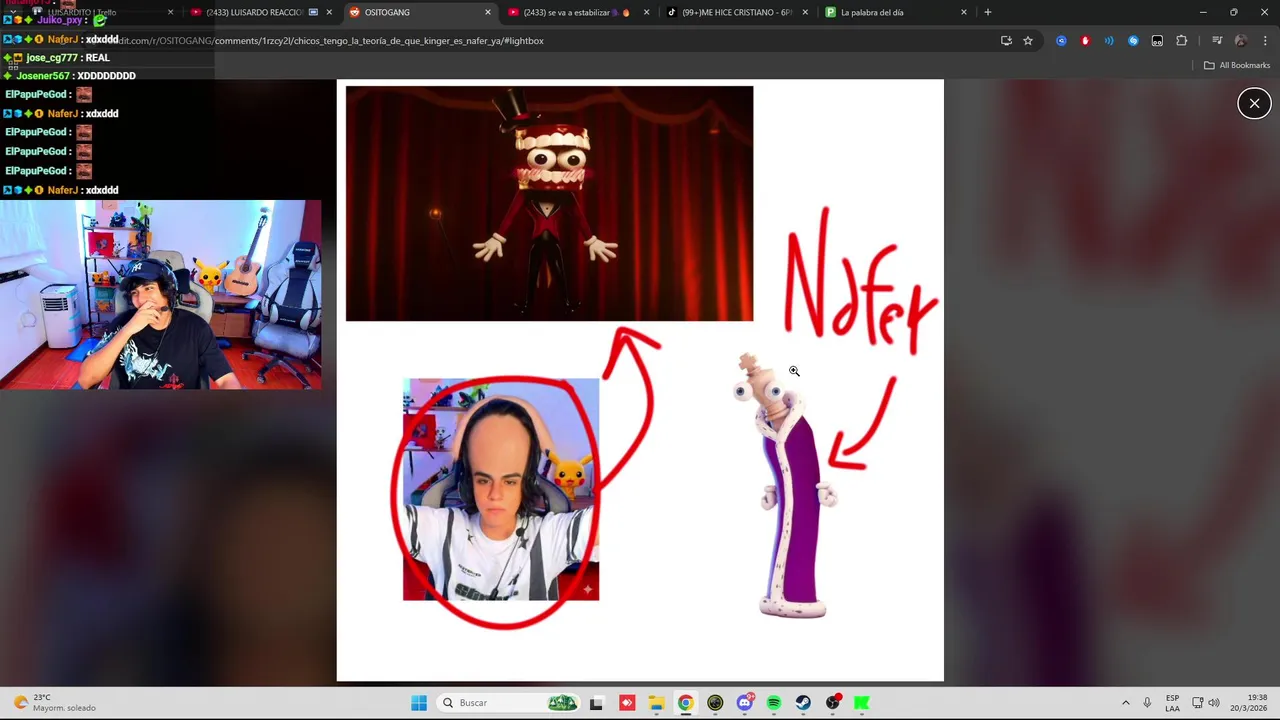Viewport: 1280px width, 720px height.
Task: Close the La palabra del día tab
Action: click(964, 12)
